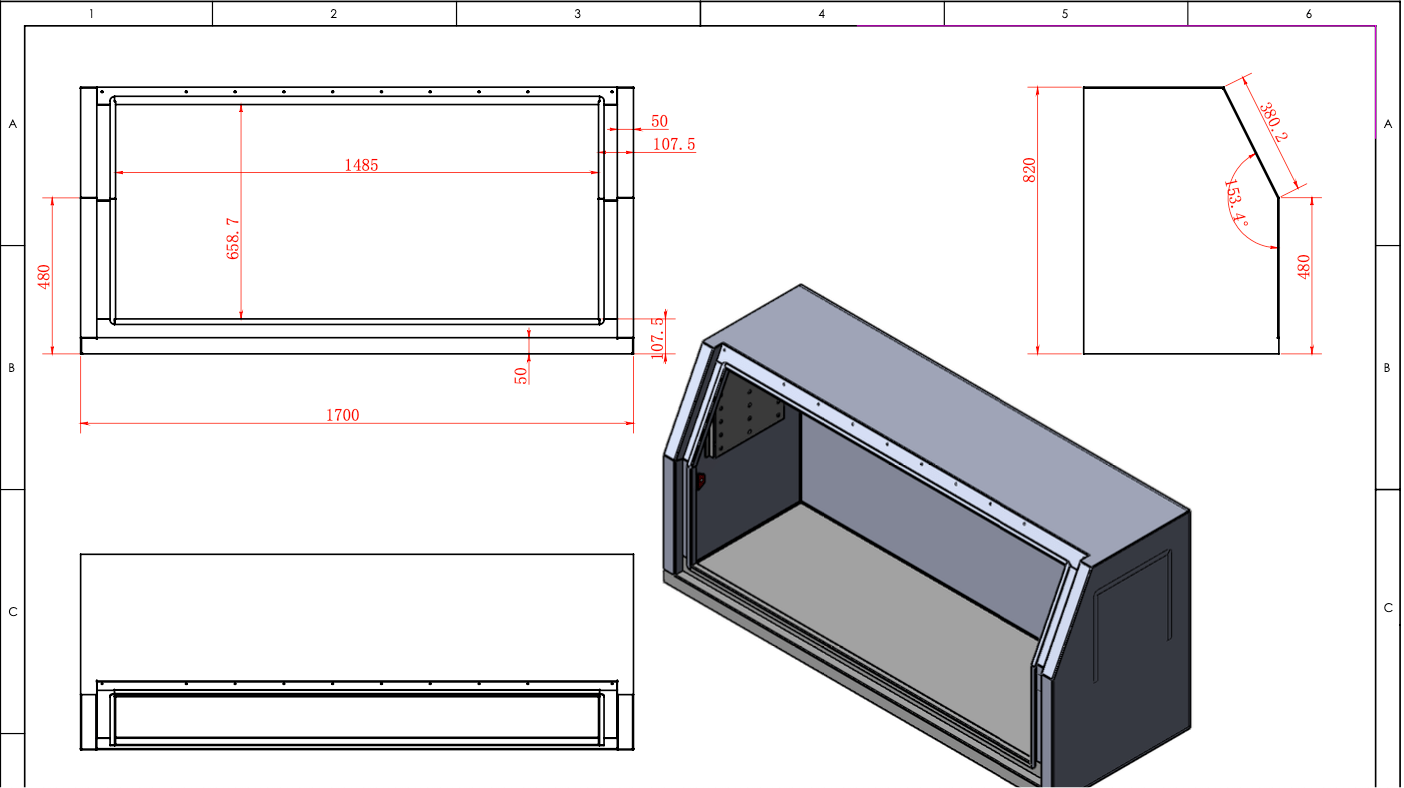Select the 1485 horizontal width dimension

(x=361, y=165)
